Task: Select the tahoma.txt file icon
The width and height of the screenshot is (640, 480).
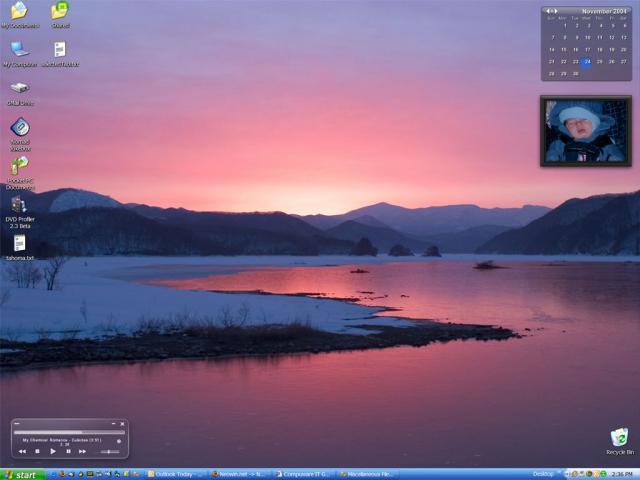Action: 20,247
